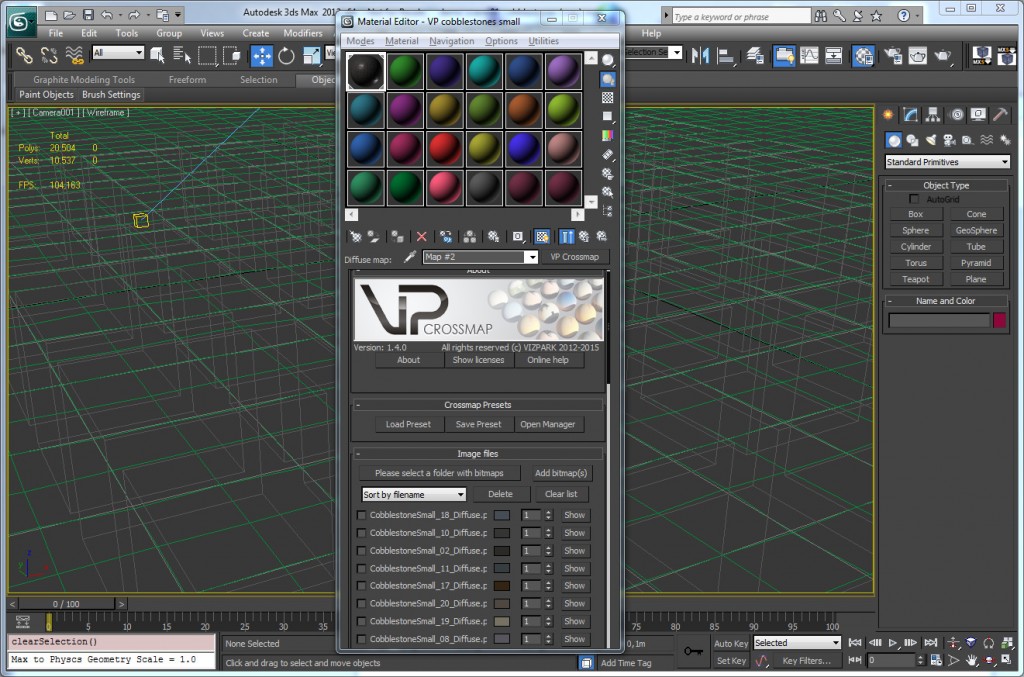Select the Assign Material to Selection icon
The image size is (1024, 677).
tap(396, 236)
